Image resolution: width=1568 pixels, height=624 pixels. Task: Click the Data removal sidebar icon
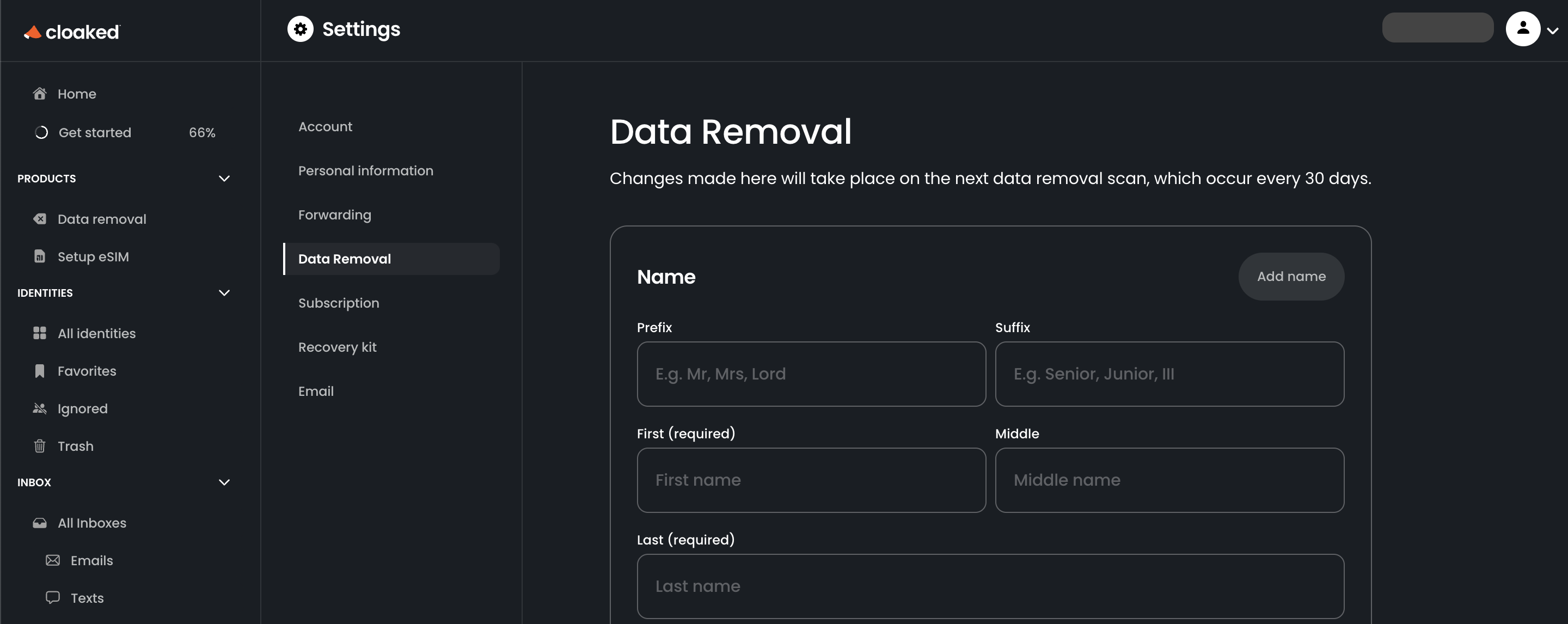pyautogui.click(x=40, y=218)
